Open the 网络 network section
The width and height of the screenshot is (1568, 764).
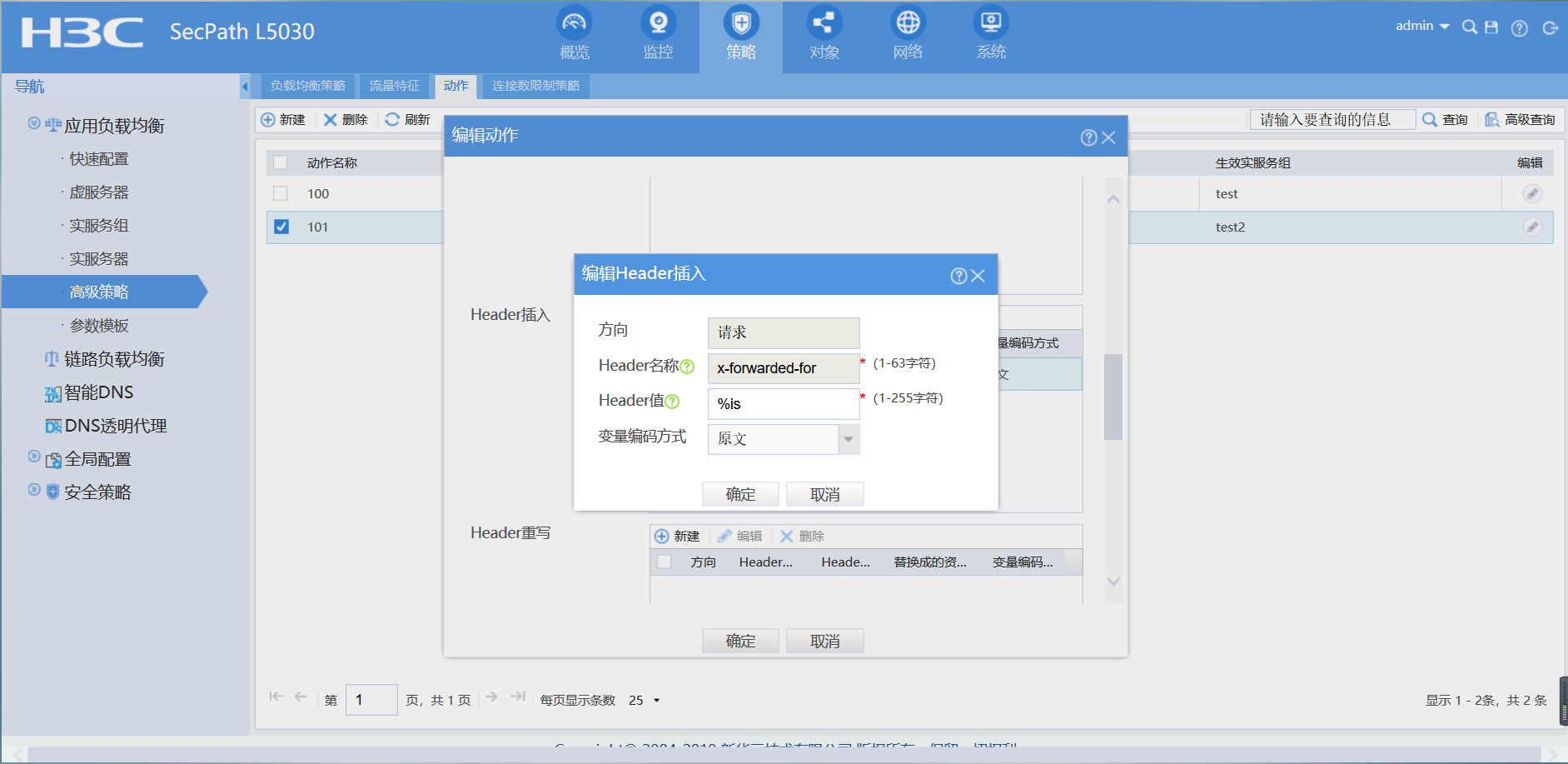coord(908,34)
